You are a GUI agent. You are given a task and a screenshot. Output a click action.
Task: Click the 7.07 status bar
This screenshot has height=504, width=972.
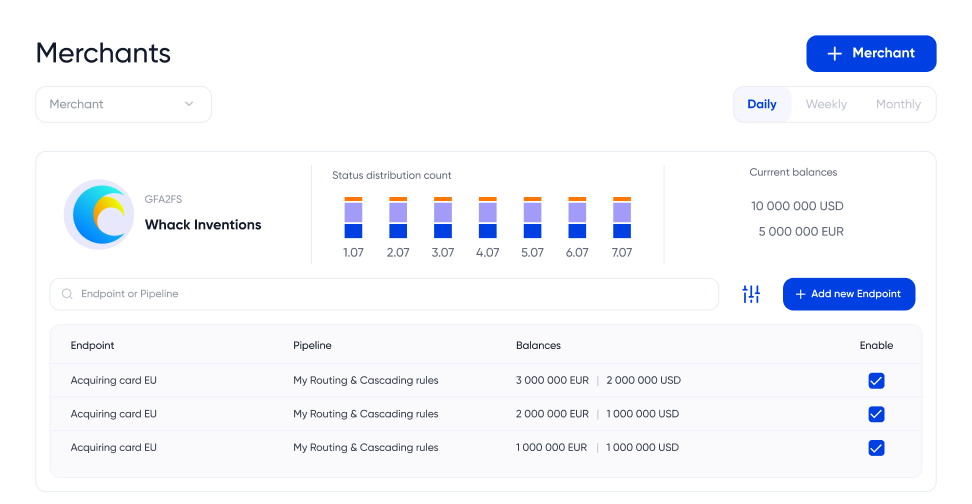[x=622, y=218]
